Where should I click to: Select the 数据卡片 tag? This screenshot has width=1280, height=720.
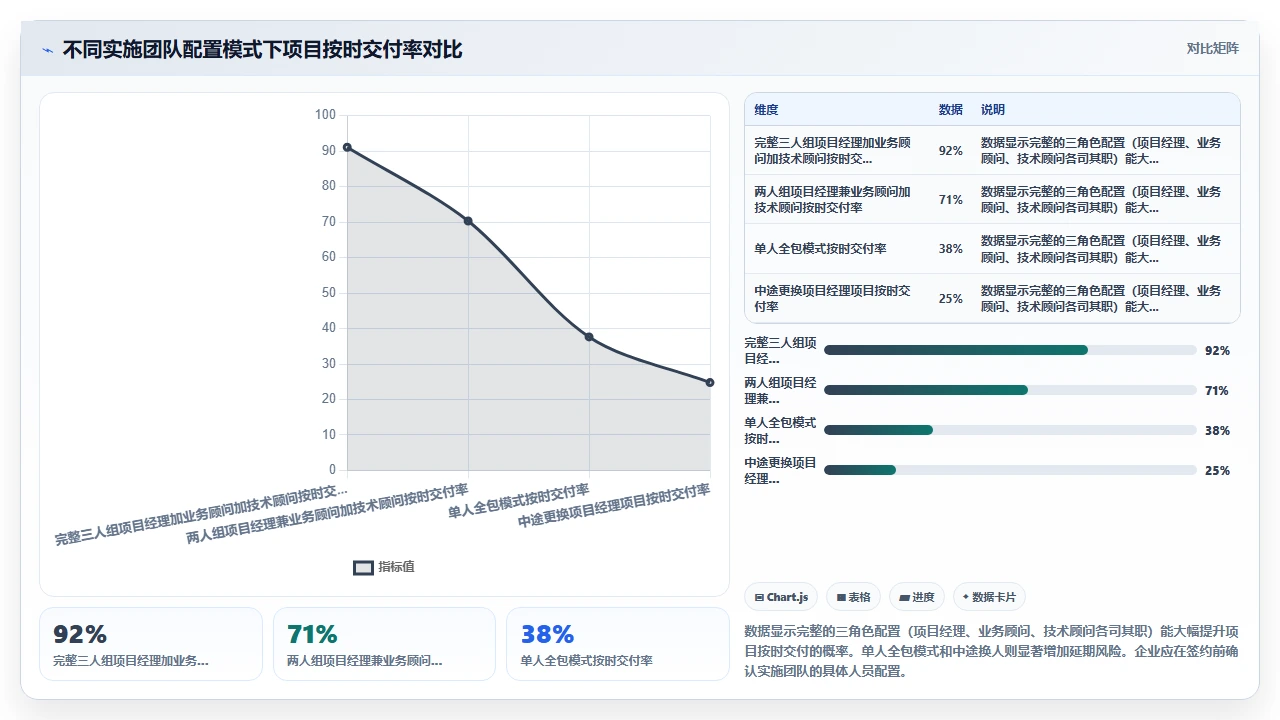989,597
